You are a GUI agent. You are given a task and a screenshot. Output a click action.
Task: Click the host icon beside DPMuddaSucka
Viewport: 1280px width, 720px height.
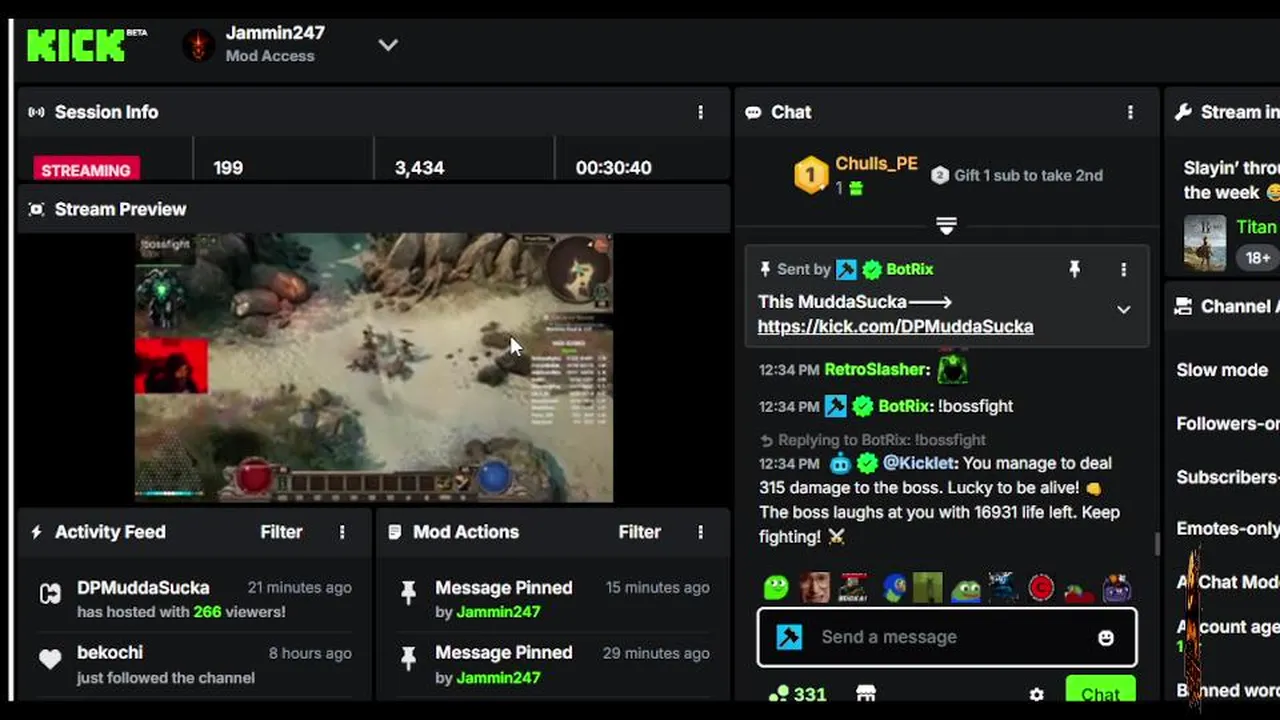click(x=50, y=594)
